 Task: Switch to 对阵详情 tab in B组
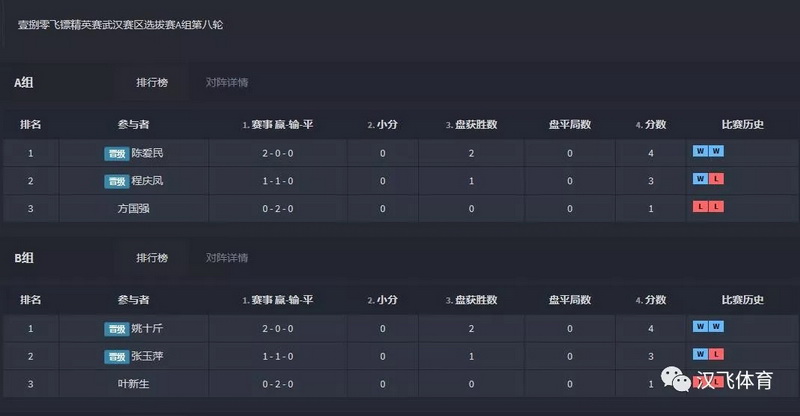pos(227,258)
